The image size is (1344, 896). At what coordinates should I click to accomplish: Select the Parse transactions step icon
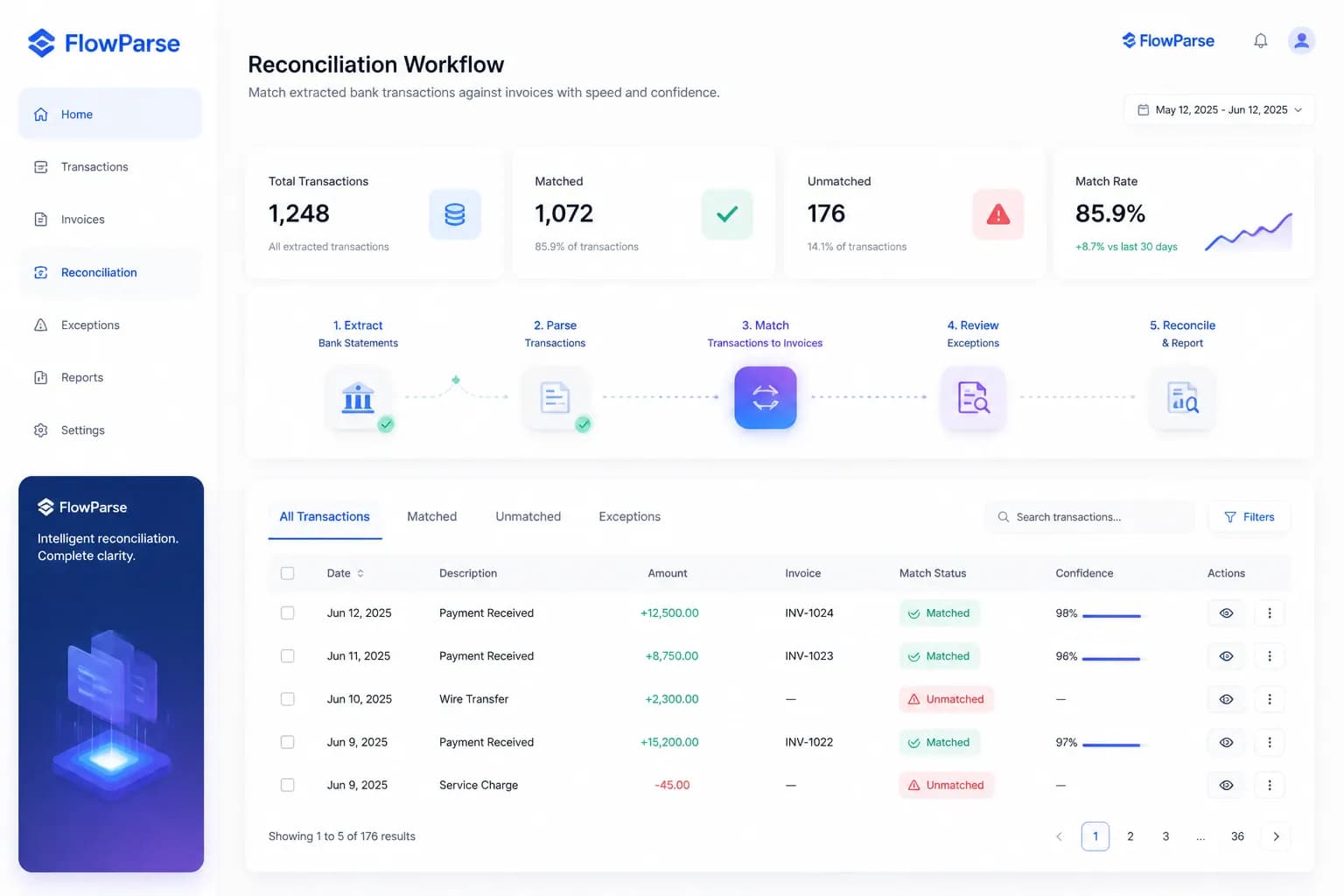click(556, 398)
